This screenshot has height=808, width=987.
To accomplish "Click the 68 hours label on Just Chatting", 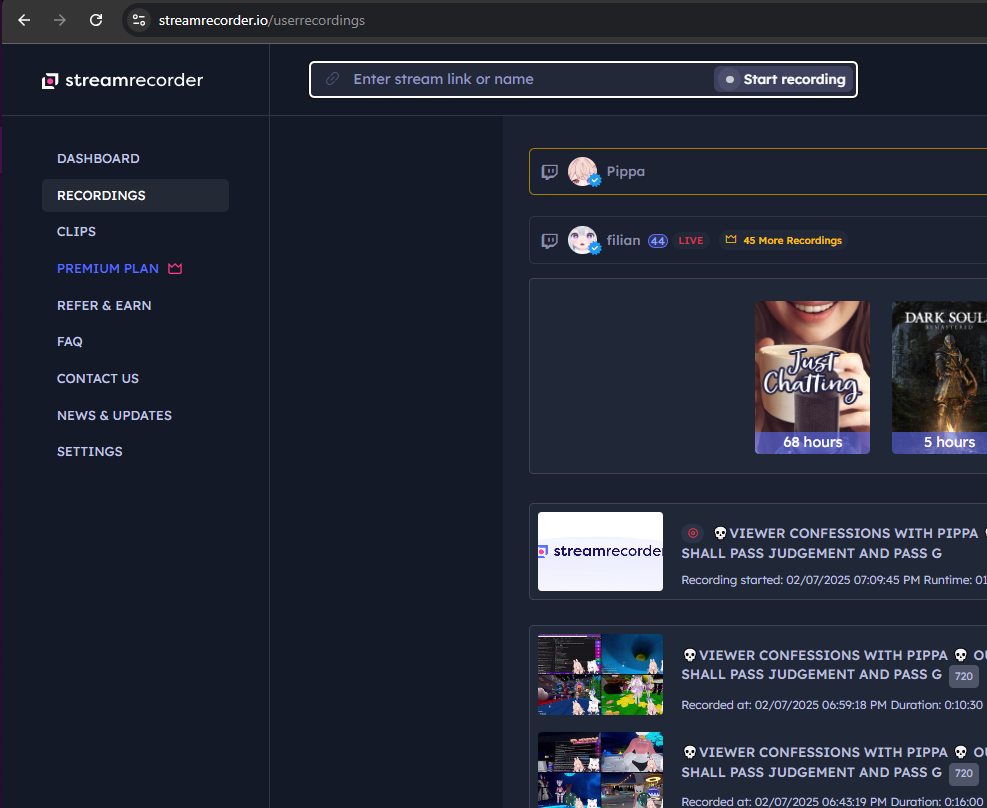I will (812, 442).
